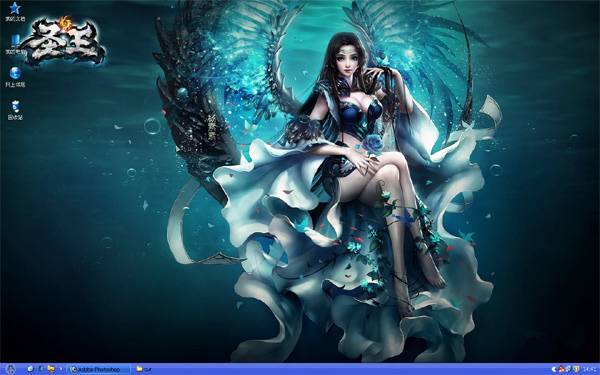600x375 pixels.
Task: Open the QQ penguin tray icon
Action: point(561,369)
